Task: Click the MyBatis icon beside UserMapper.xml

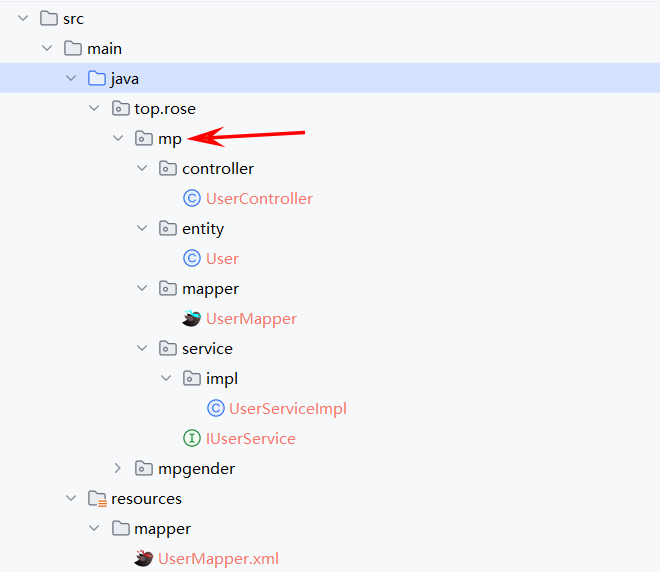Action: [x=144, y=558]
